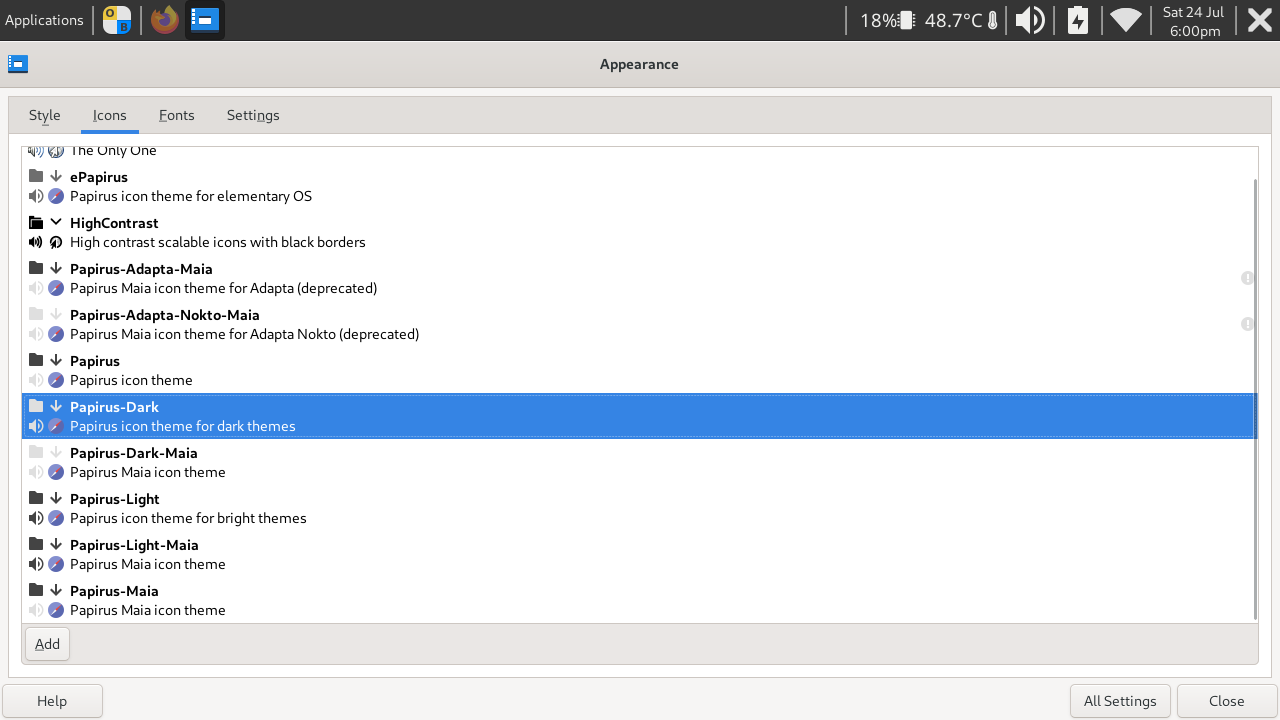This screenshot has width=1280, height=720.
Task: Select the Papirus-Dark theme name
Action: coord(114,407)
